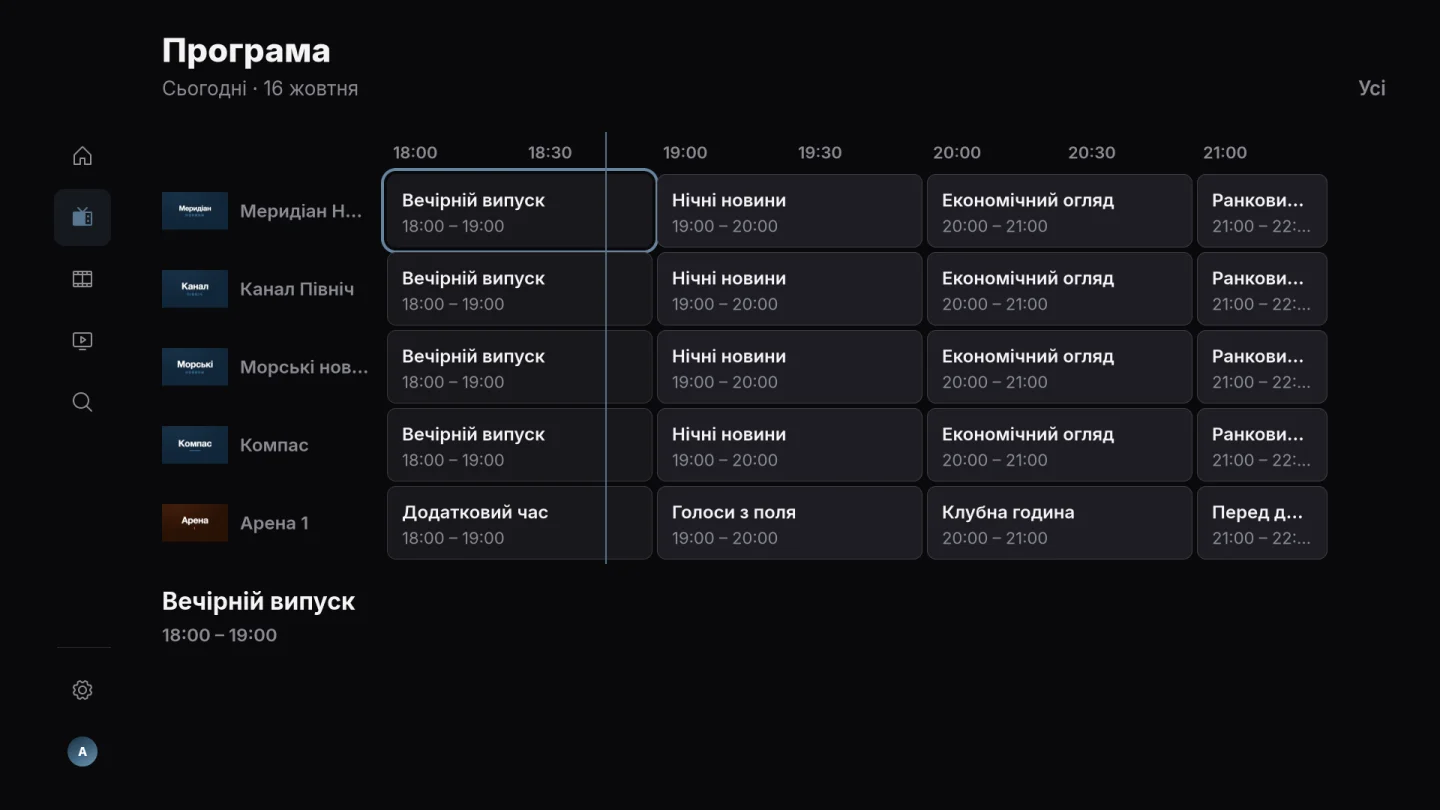Open the video playback icon in sidebar
The width and height of the screenshot is (1440, 810).
(x=82, y=341)
